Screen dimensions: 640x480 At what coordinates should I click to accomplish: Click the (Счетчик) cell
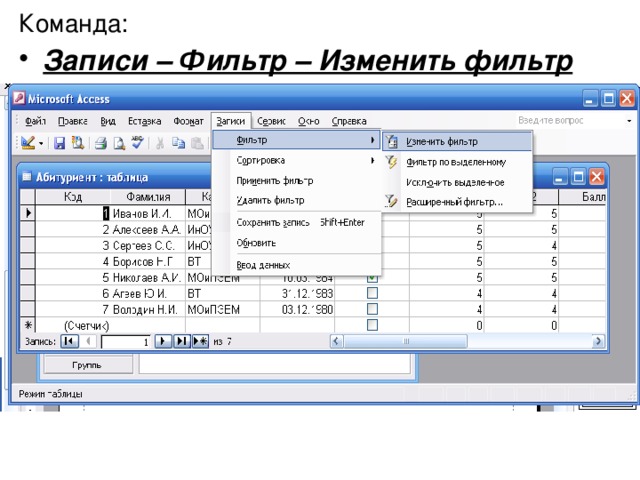point(73,326)
